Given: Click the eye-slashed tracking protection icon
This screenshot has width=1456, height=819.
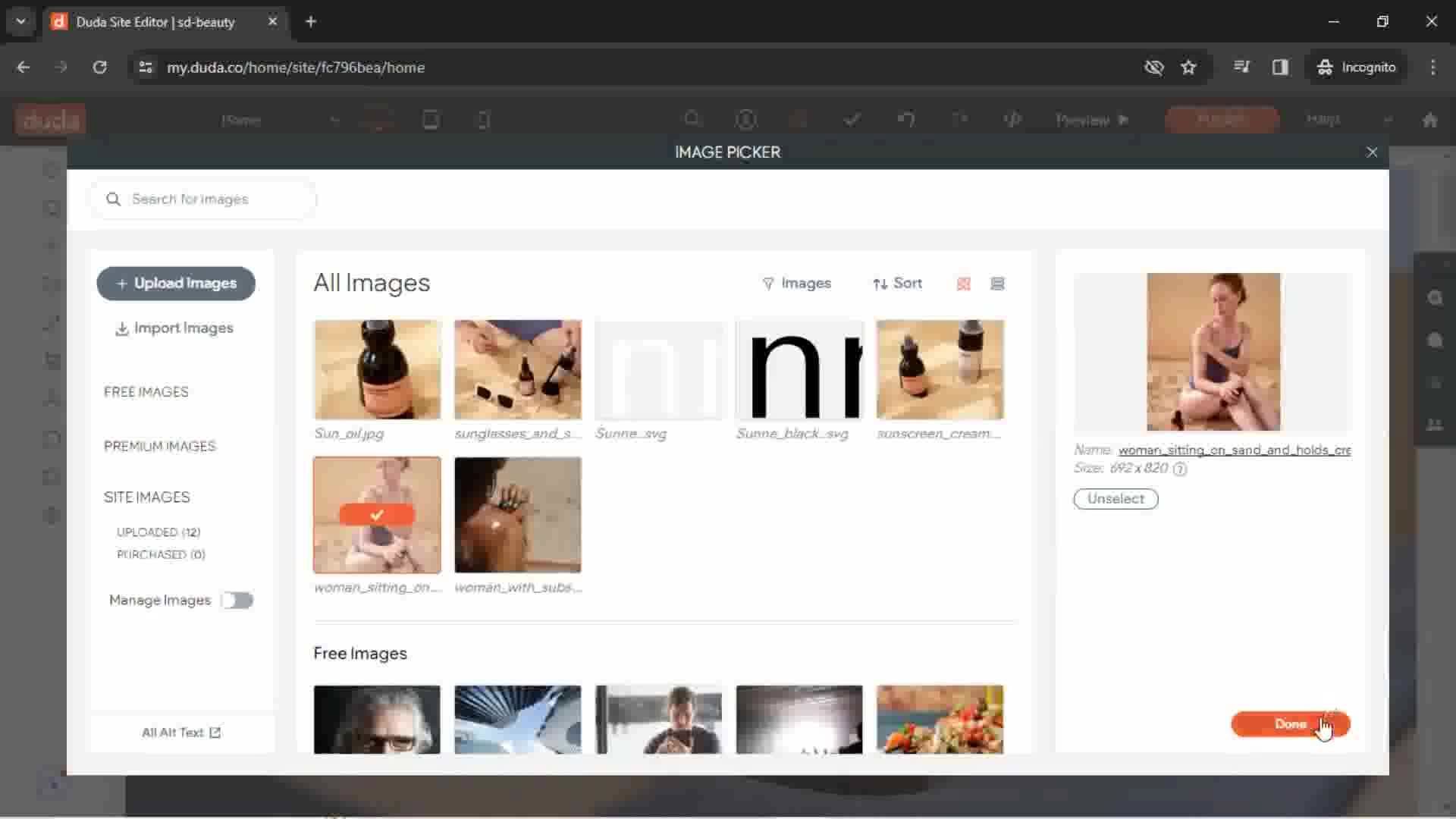Looking at the screenshot, I should (x=1153, y=67).
